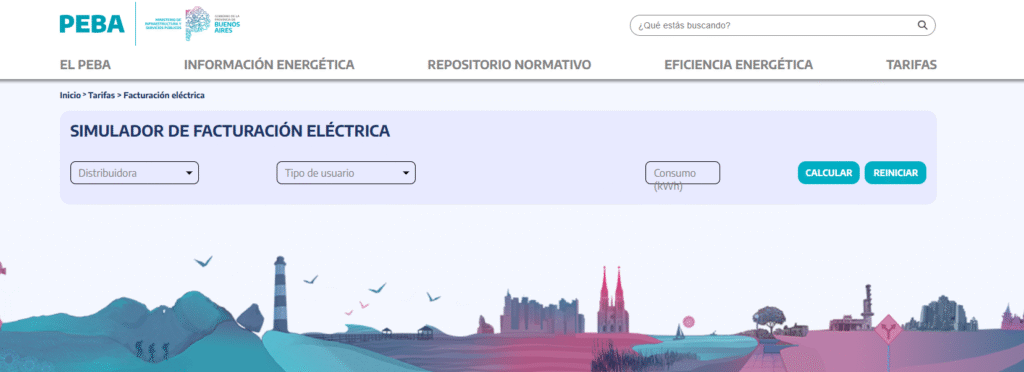
Task: Click the Consumo (kWh) input field
Action: 682,173
